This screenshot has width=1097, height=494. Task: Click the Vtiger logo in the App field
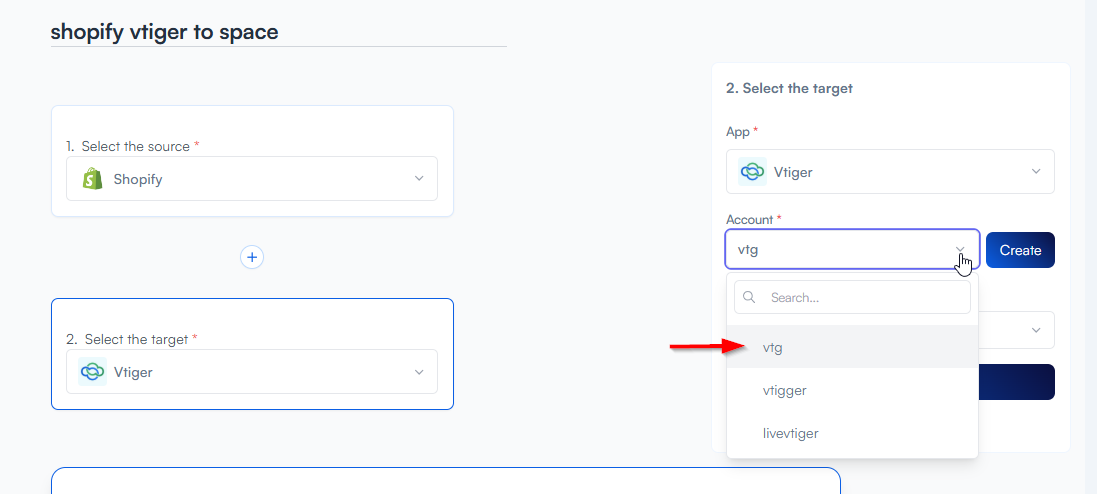[x=752, y=172]
